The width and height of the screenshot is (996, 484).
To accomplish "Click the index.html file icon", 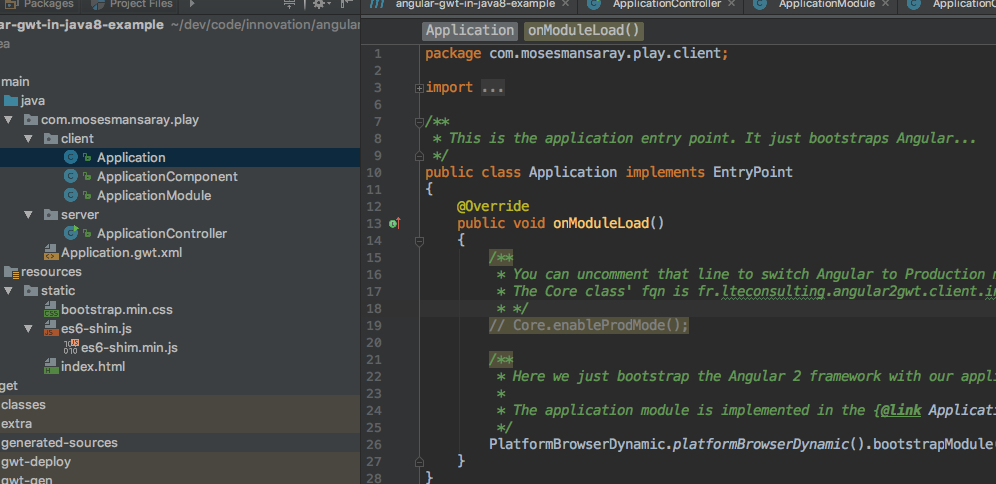I will 50,366.
